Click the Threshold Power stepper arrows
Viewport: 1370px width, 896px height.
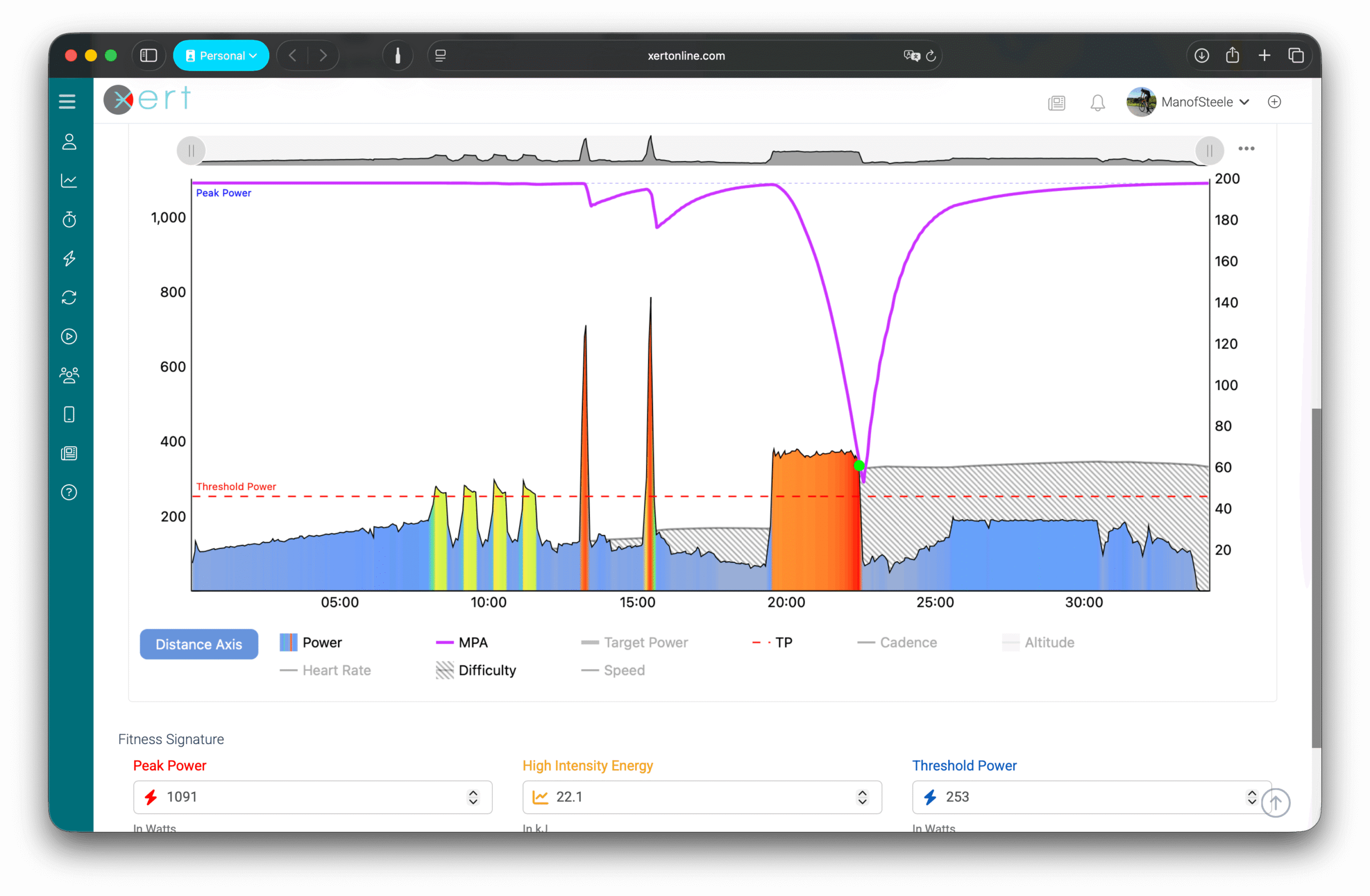click(x=1252, y=797)
